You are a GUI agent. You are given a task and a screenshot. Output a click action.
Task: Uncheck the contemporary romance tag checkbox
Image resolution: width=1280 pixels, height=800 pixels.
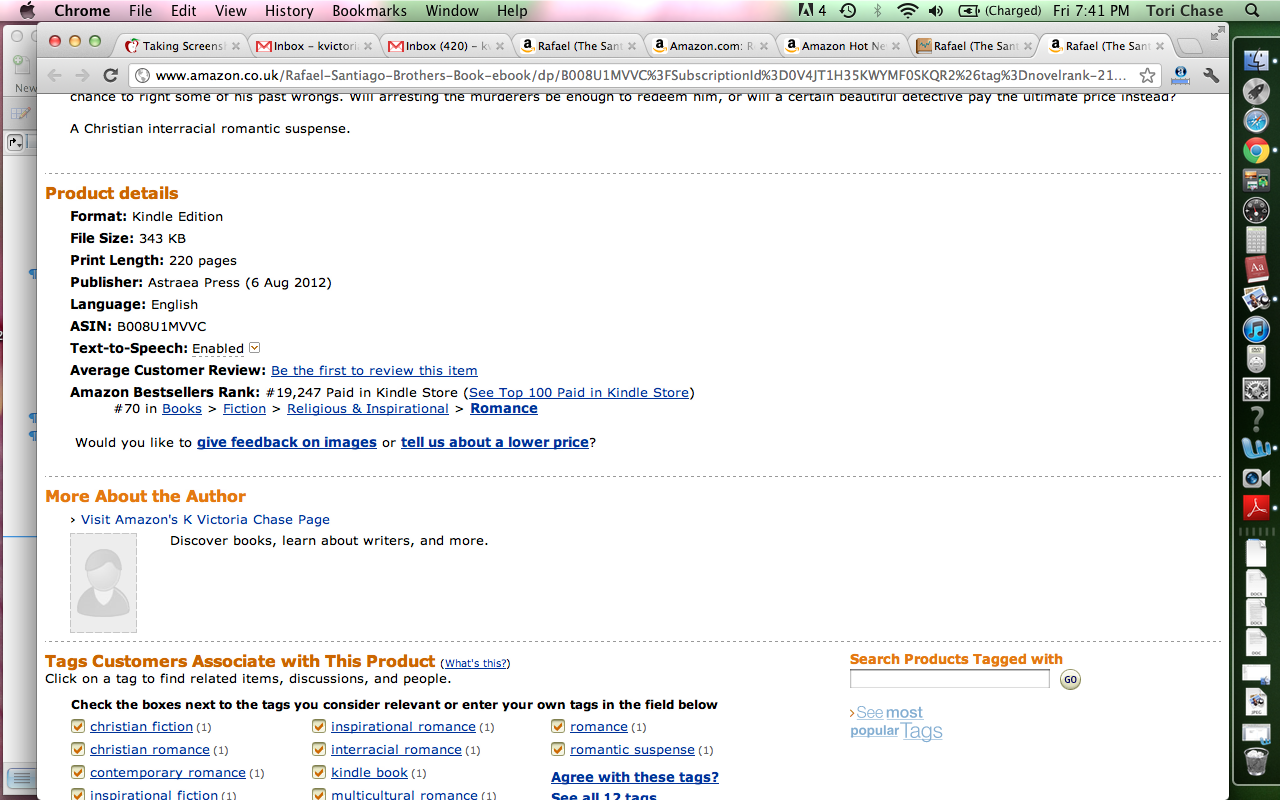(78, 773)
